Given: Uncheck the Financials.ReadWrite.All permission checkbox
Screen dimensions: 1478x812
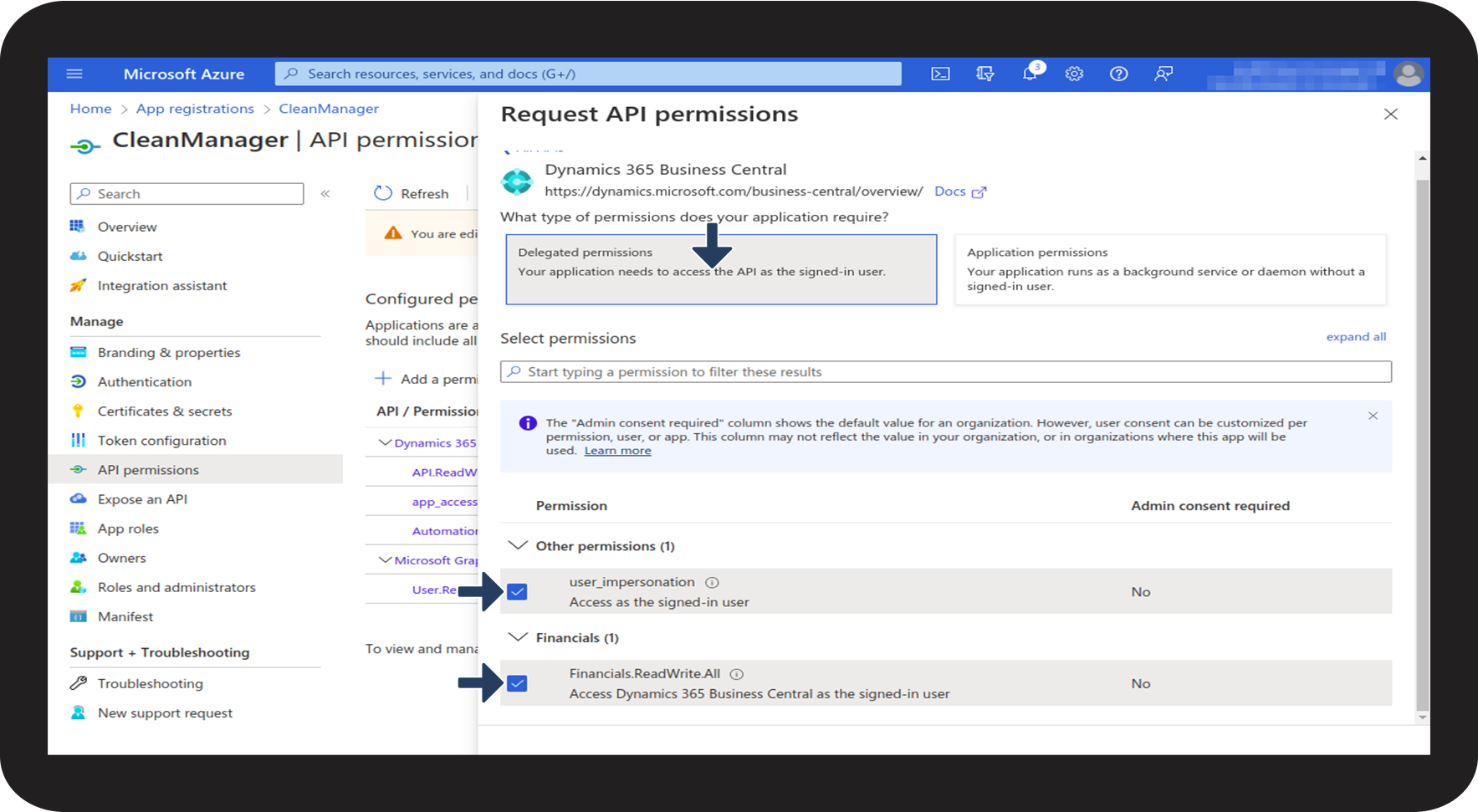Looking at the screenshot, I should (x=518, y=684).
